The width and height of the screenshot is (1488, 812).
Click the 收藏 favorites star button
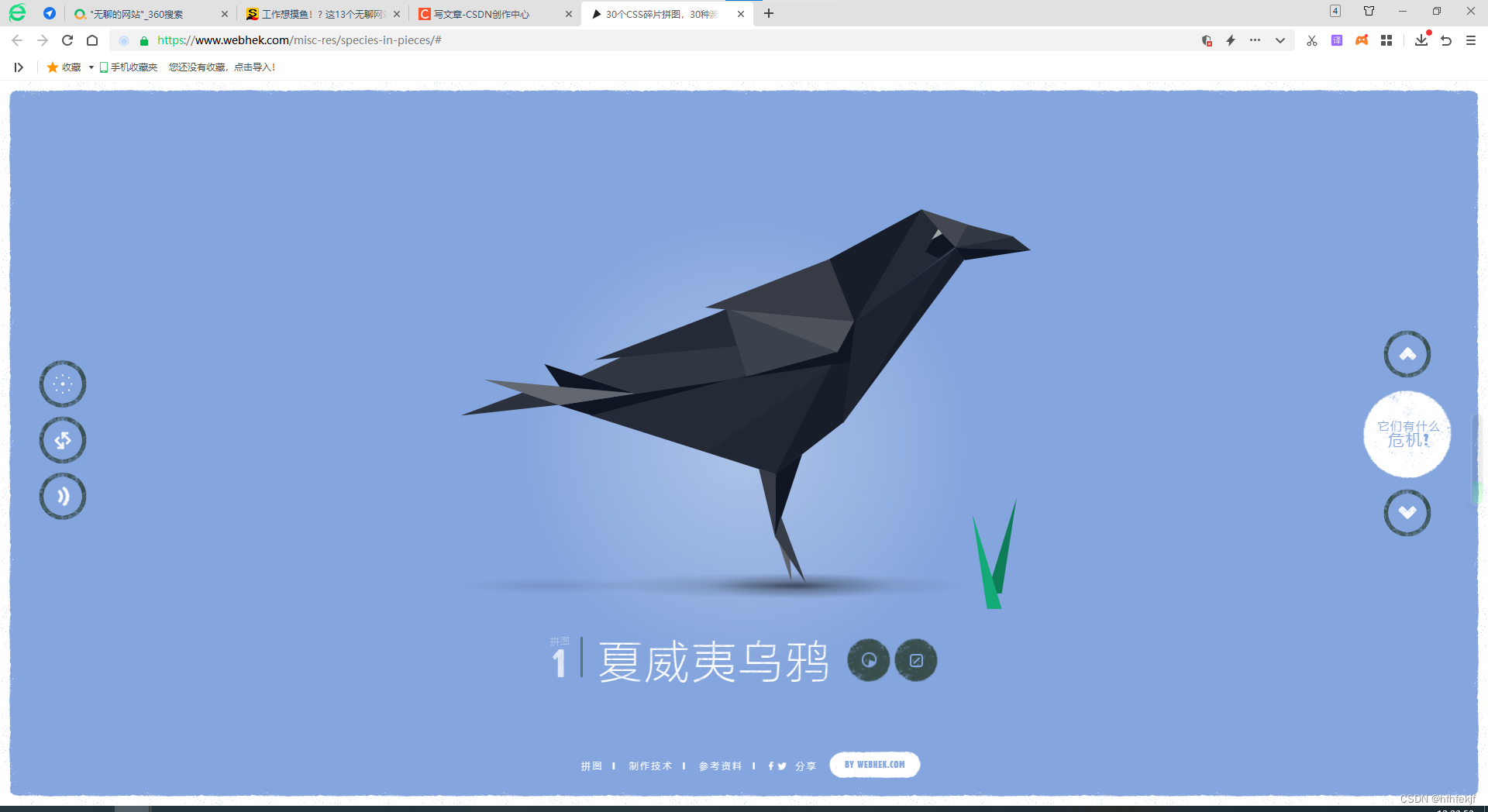click(x=64, y=67)
